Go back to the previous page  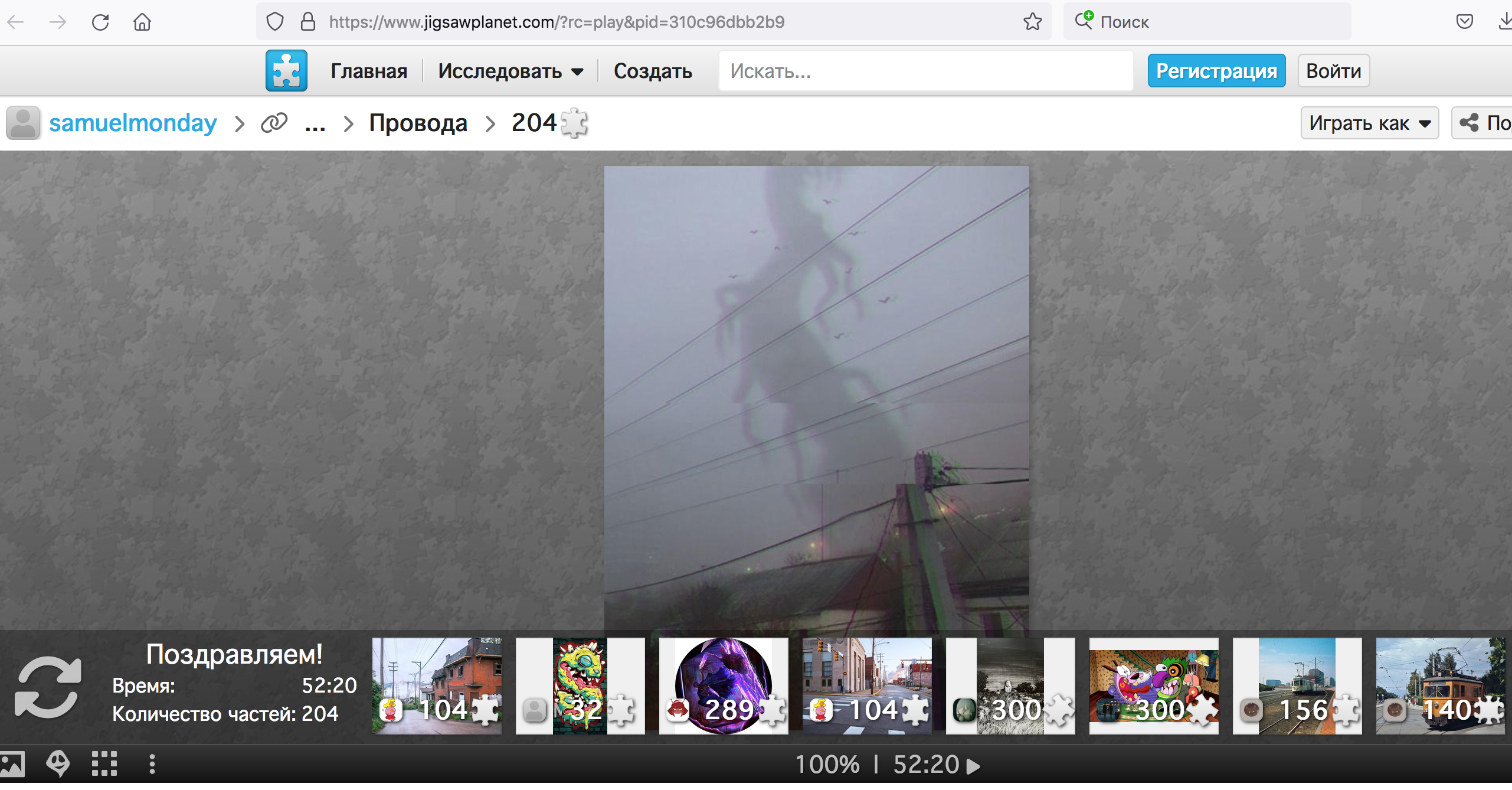16,22
